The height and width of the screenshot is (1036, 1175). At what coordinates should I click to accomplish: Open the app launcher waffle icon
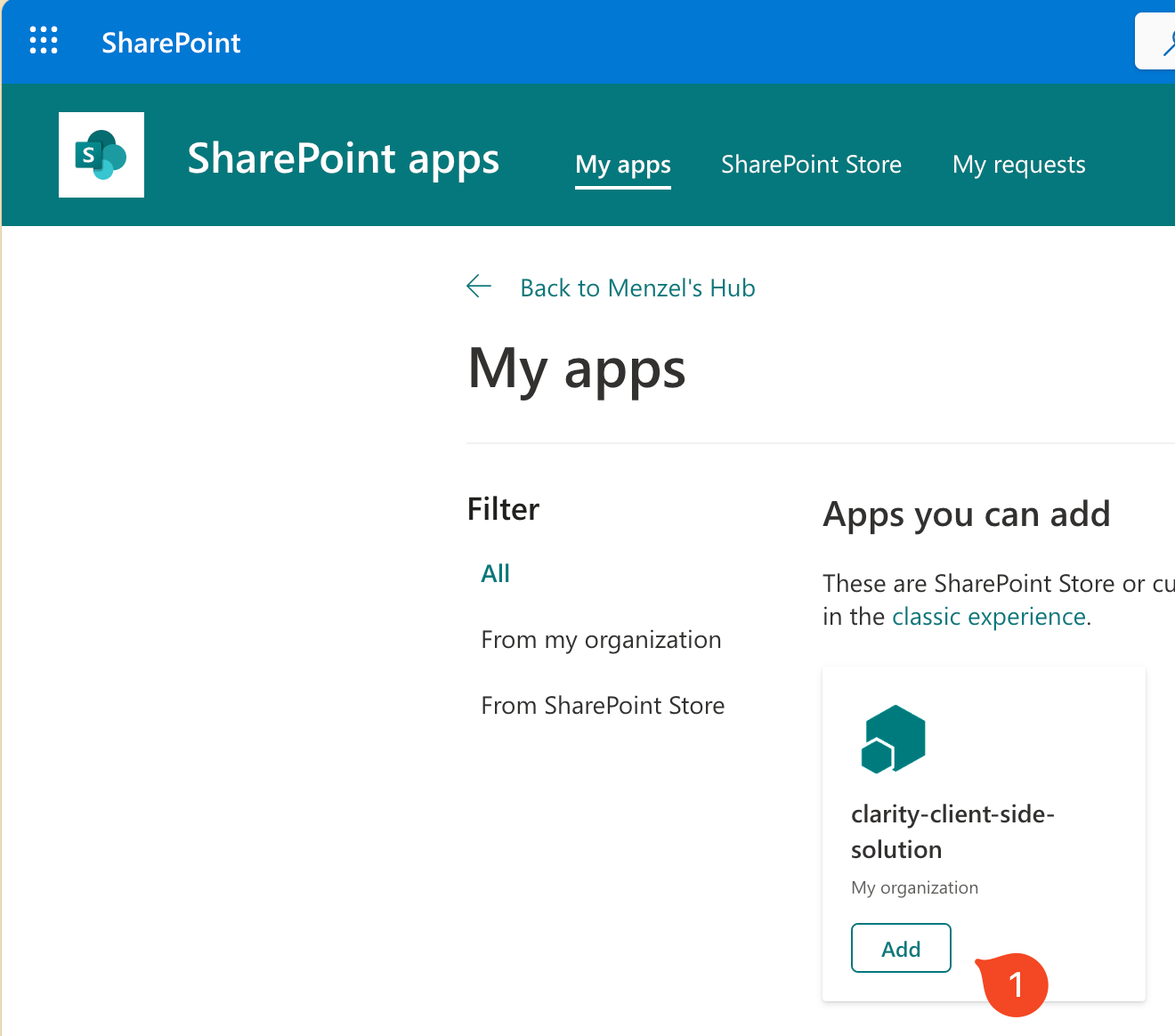point(43,41)
